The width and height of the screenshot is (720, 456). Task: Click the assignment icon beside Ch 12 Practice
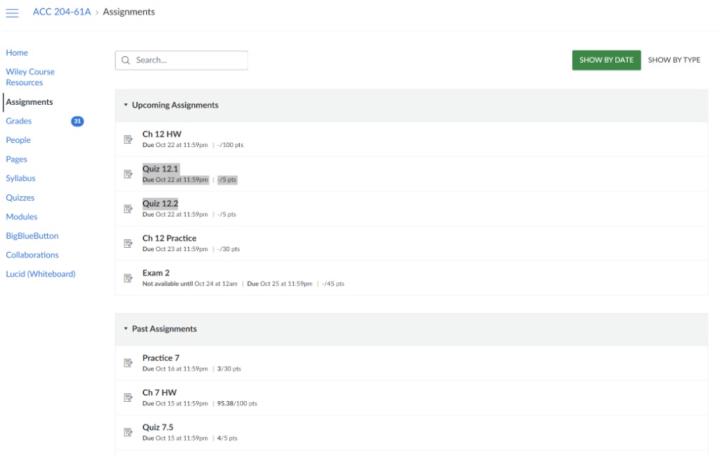(128, 243)
